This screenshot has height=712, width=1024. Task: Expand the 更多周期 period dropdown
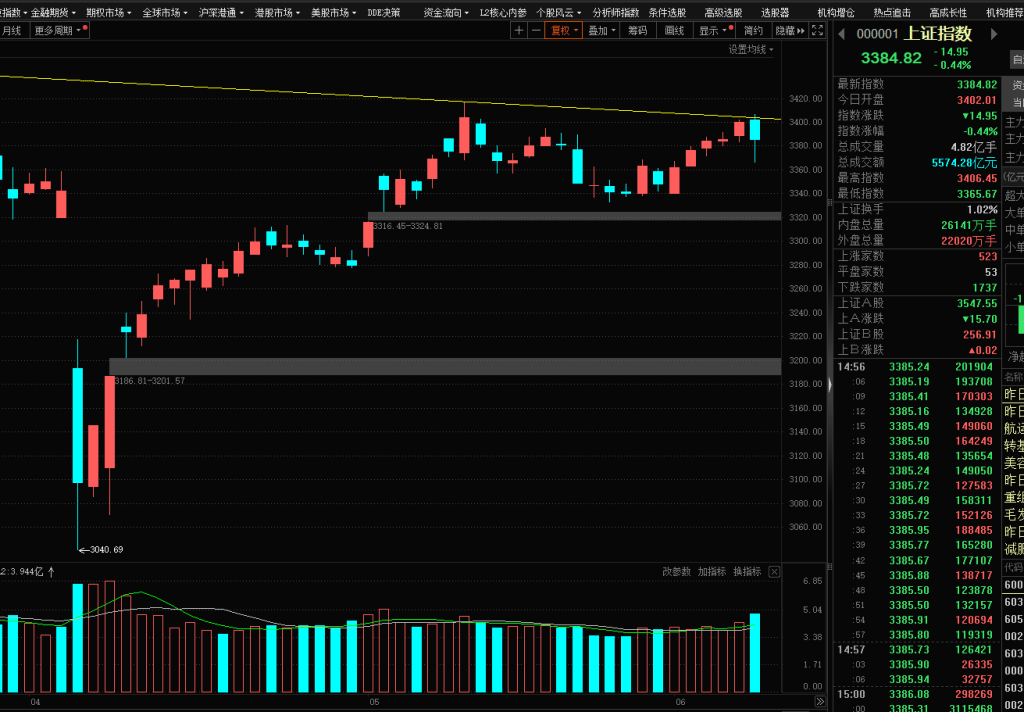61,30
